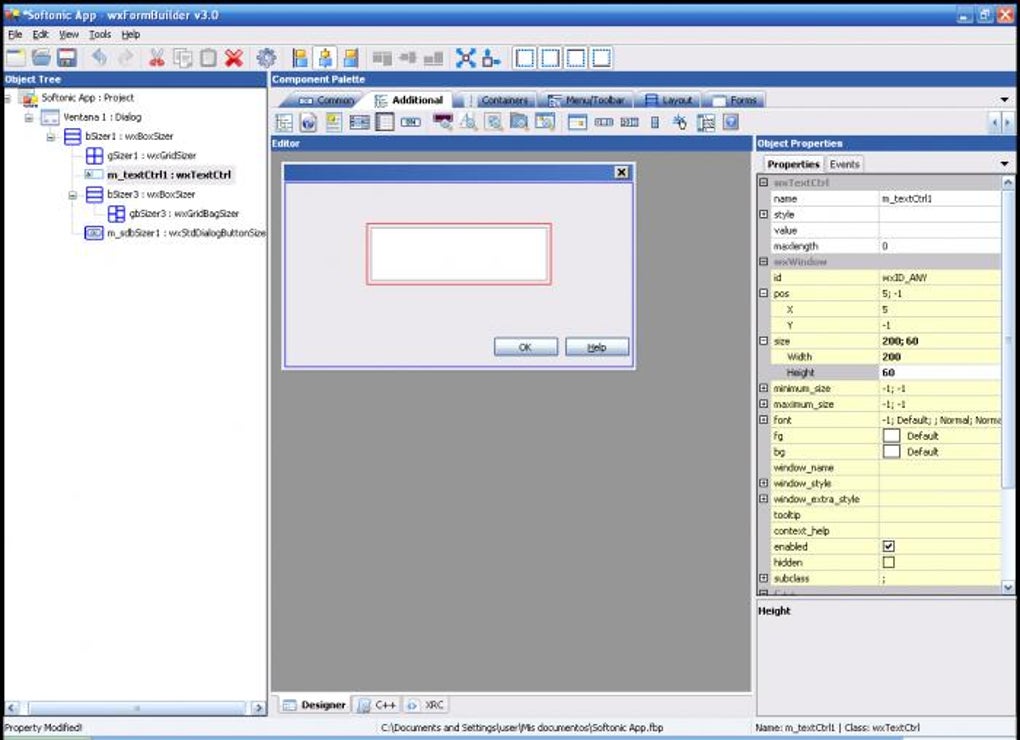Add a directory picker control from the palette
The image size is (1020, 740).
pyautogui.click(x=519, y=122)
